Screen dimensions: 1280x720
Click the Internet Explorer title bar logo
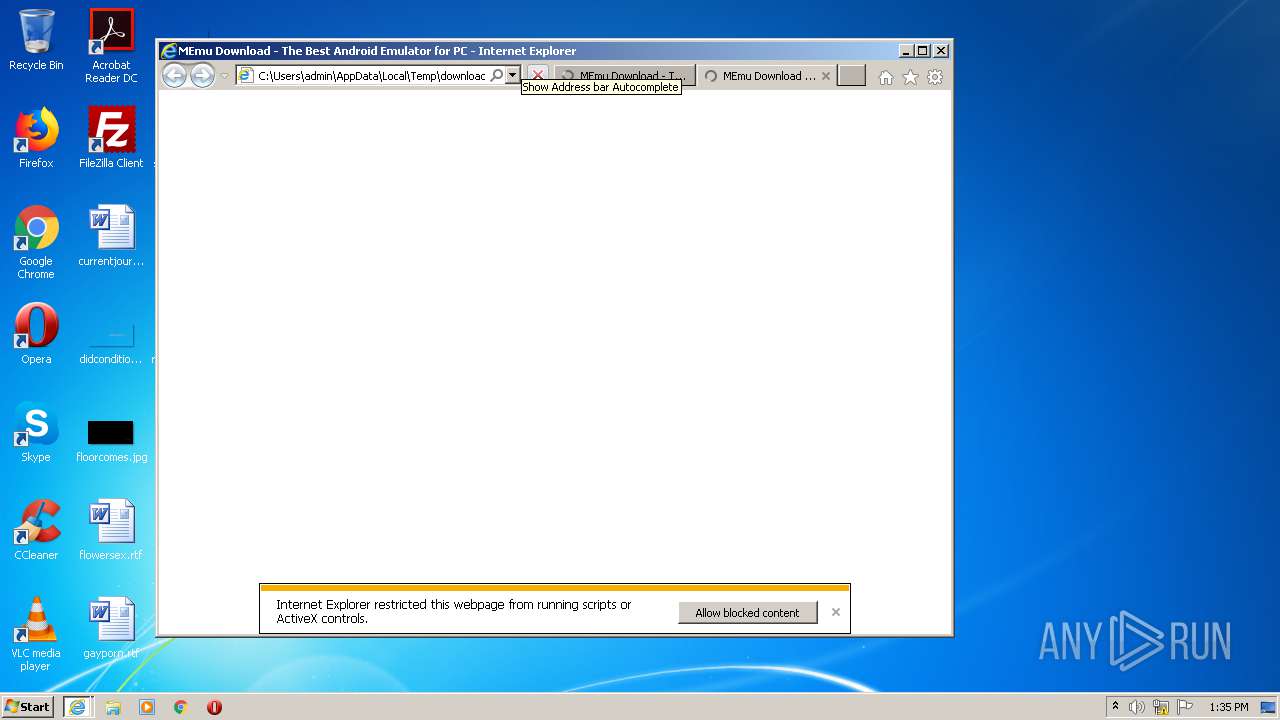[x=169, y=51]
